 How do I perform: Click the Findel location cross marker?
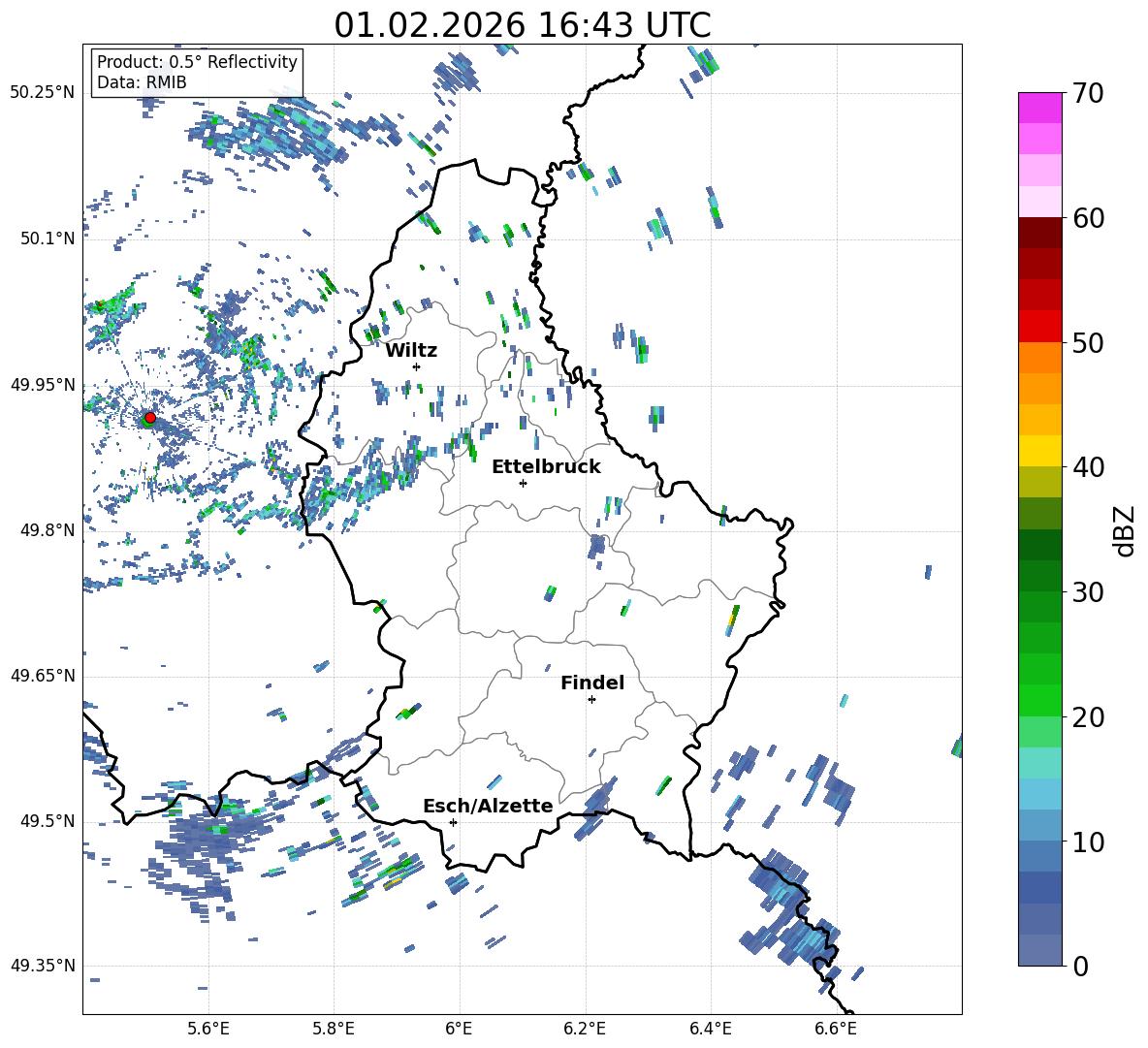(x=591, y=700)
